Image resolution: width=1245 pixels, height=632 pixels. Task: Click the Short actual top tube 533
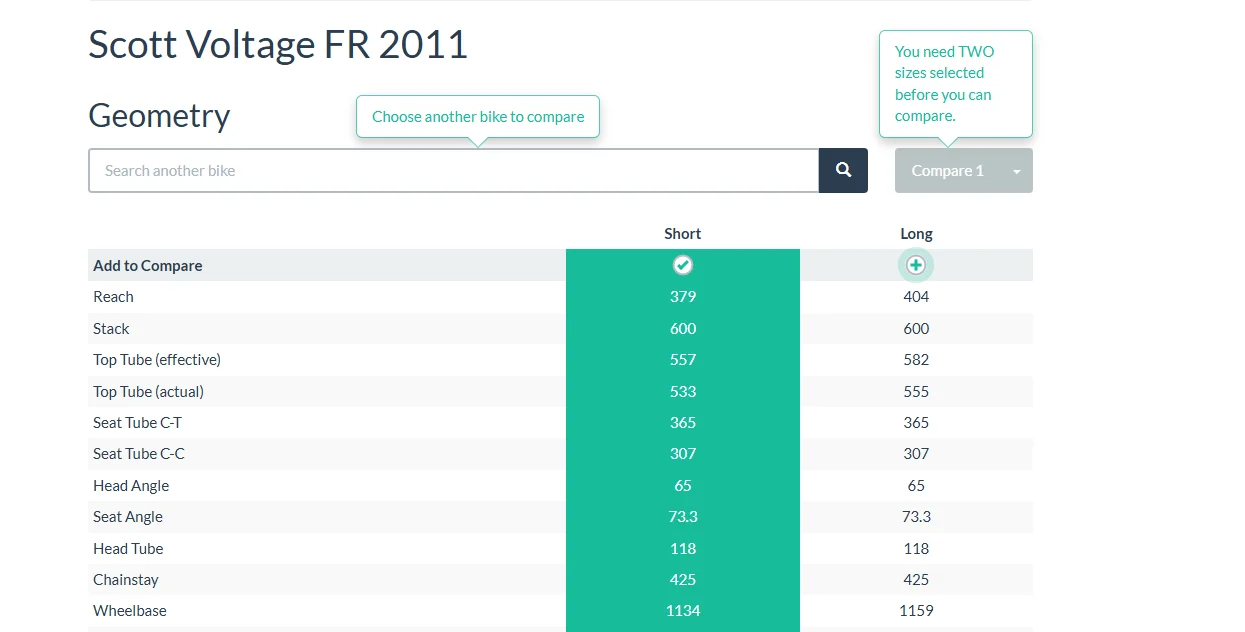[683, 392]
